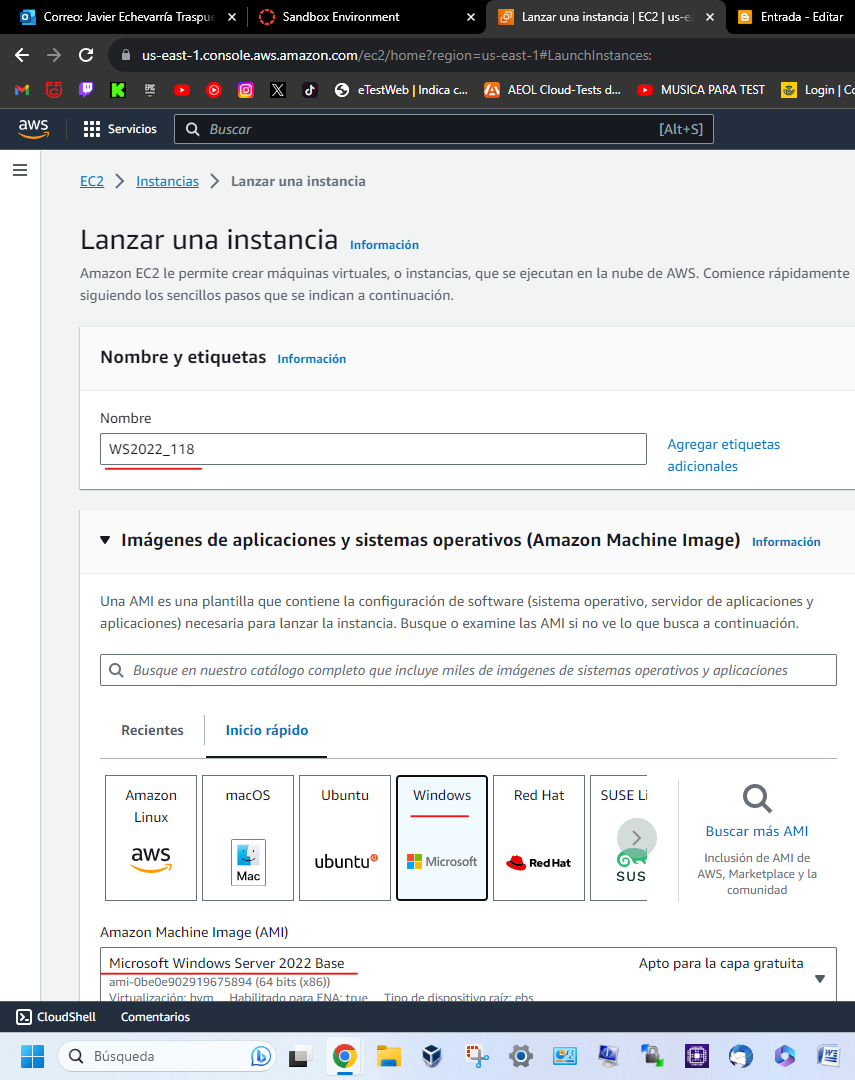Click Comentarios in the bottom bar
Screen dimensions: 855x1080
tap(155, 1017)
